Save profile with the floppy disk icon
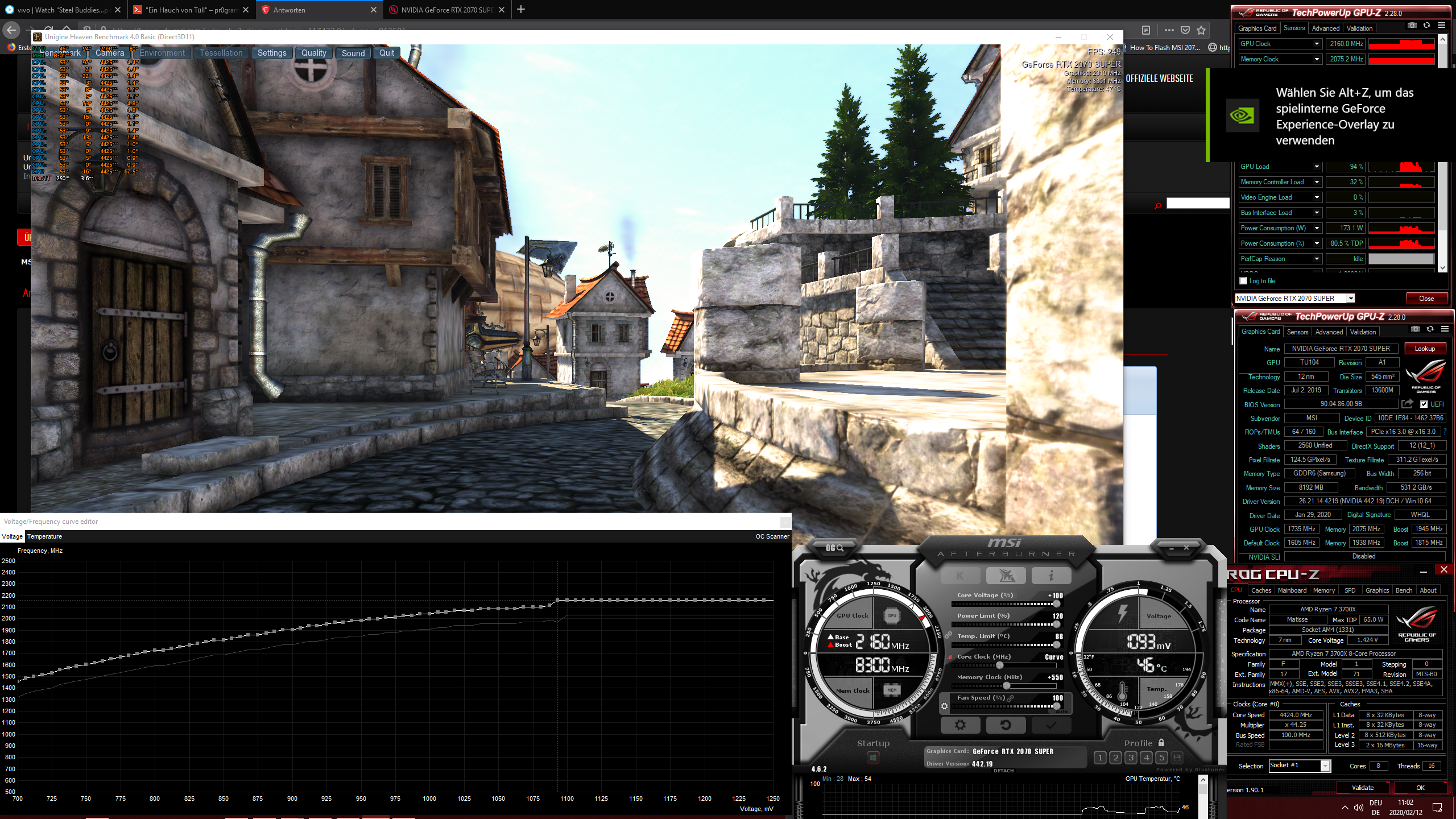The image size is (1456, 819). tap(1177, 758)
